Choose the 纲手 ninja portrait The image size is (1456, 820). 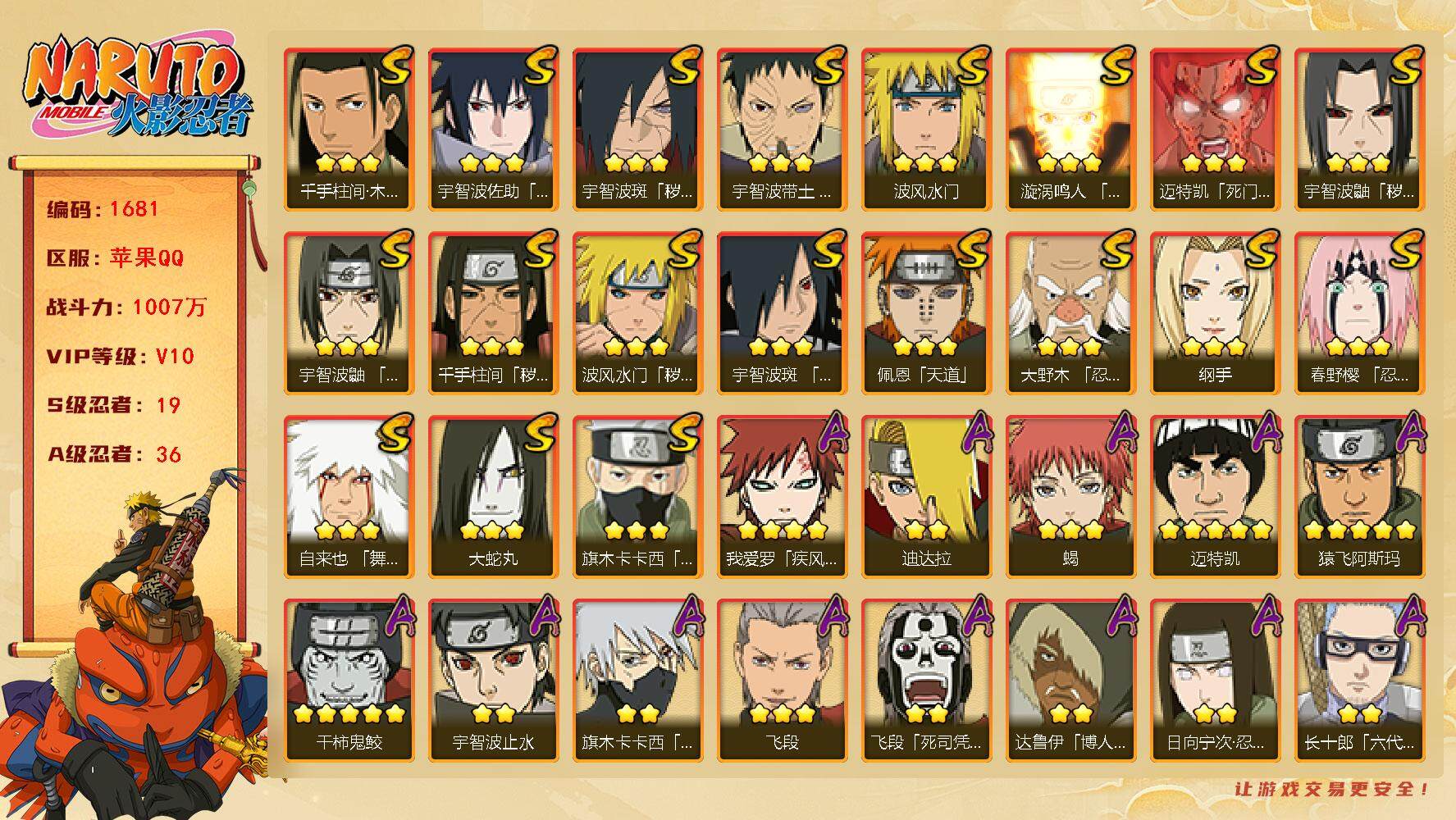click(x=1215, y=312)
